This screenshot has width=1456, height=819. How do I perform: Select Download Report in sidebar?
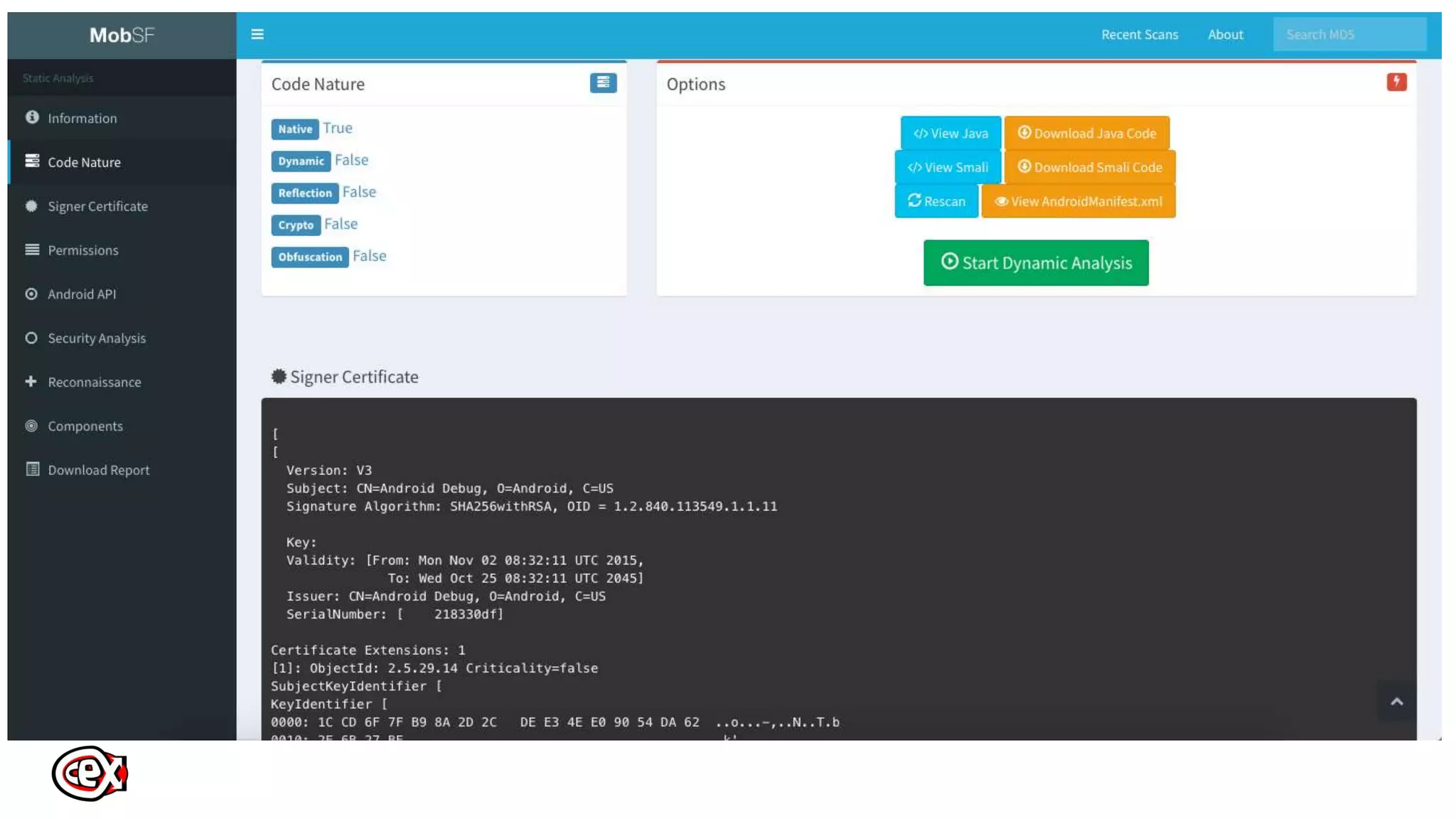pyautogui.click(x=122, y=471)
